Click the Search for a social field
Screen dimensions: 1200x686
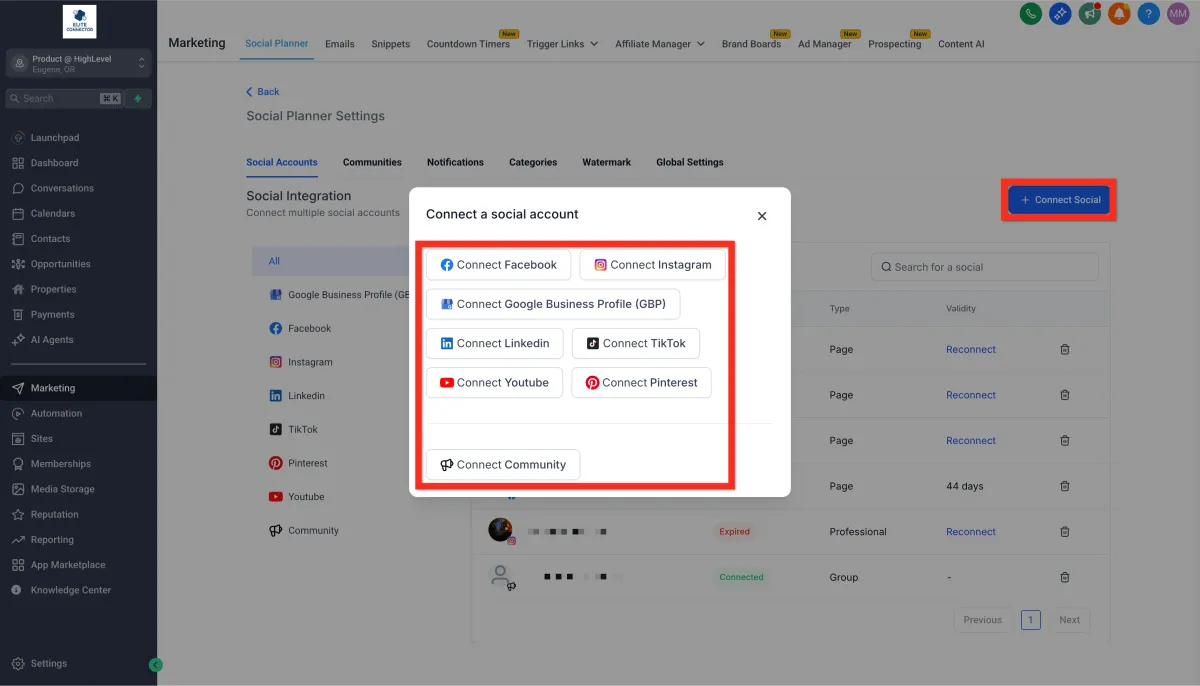pos(984,267)
